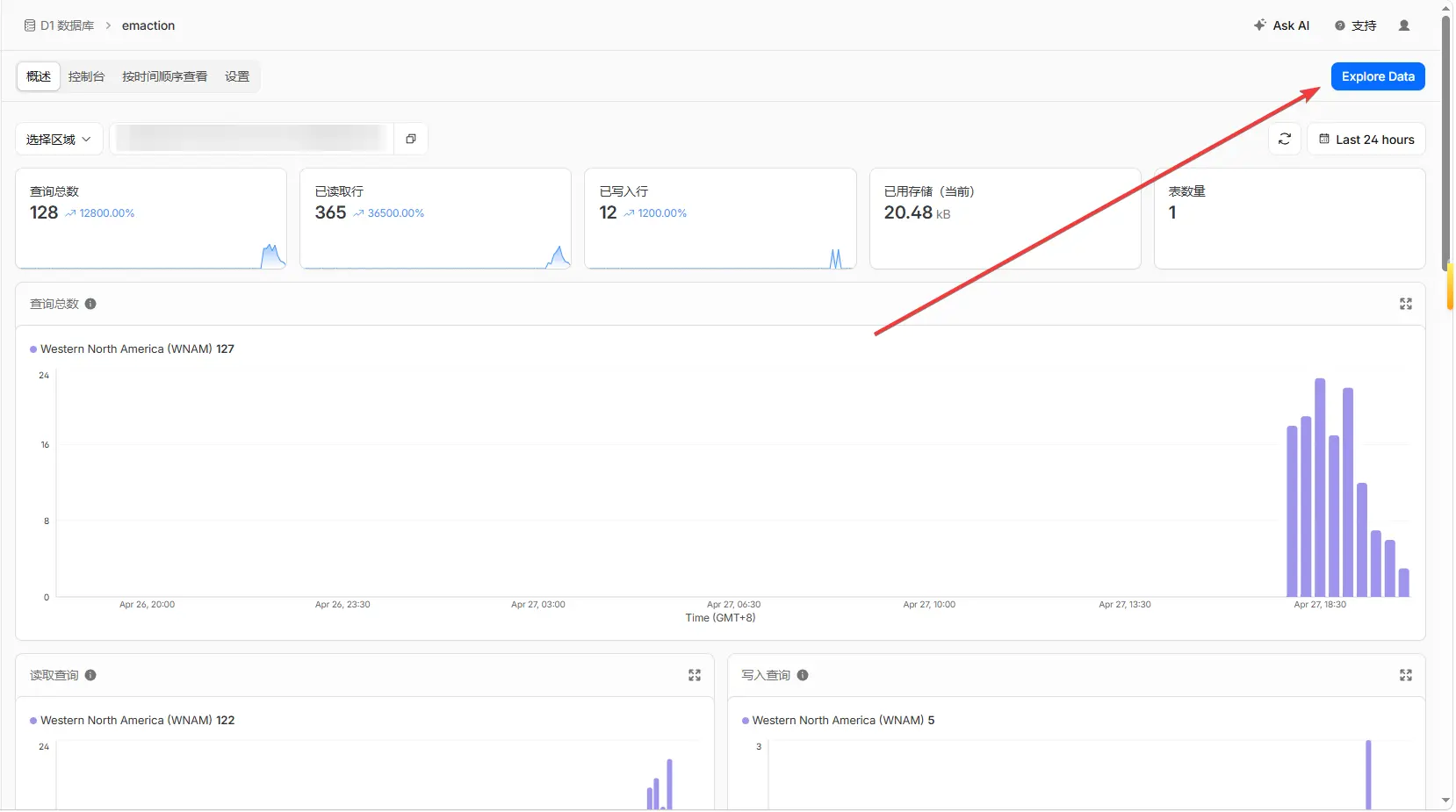Click the Explore Data button
This screenshot has height=812, width=1456.
click(1377, 76)
